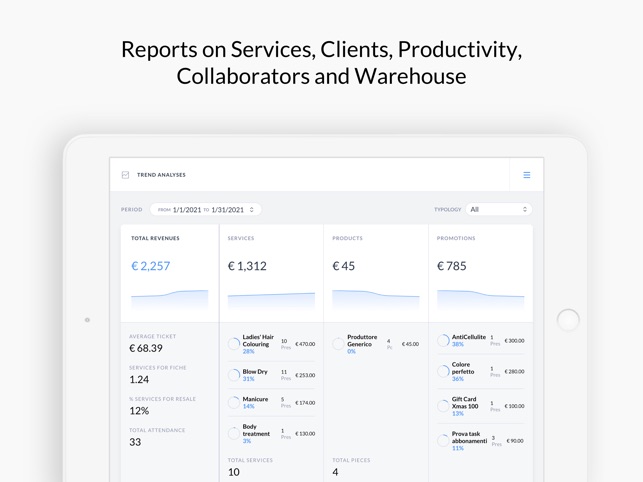Open the hamburger menu icon
643x482 pixels.
527,175
